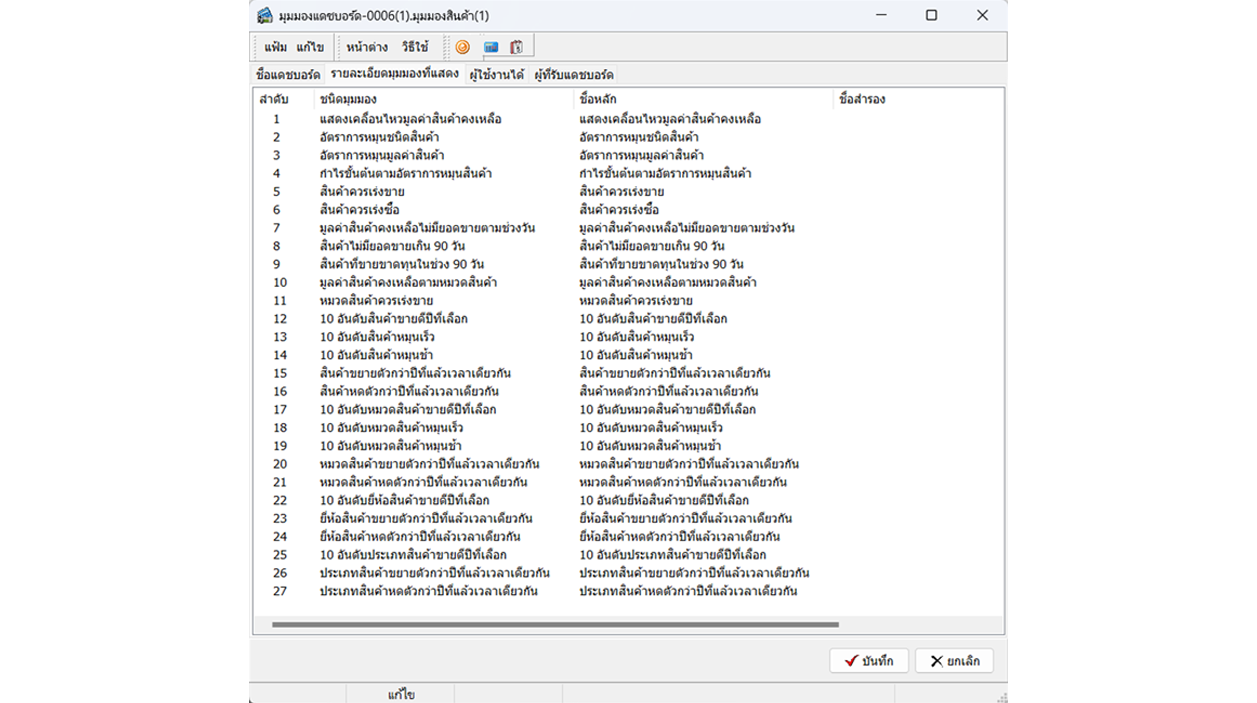Click the ชื่อหลัก column header
This screenshot has width=1257, height=703.
coord(705,99)
